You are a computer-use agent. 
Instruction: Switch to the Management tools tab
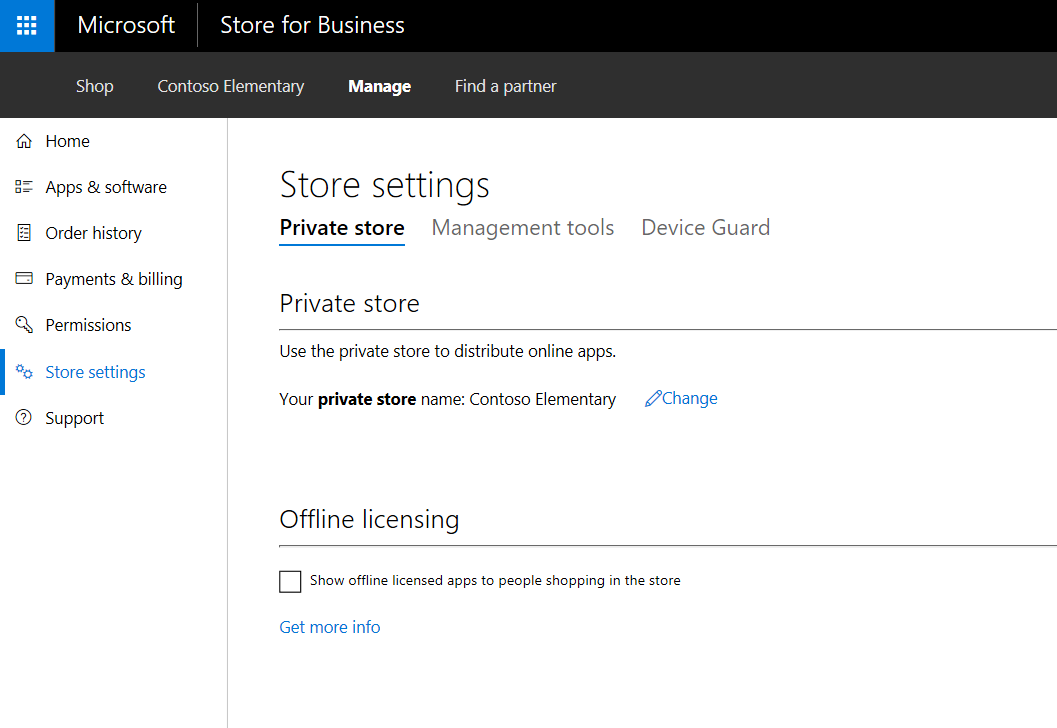pyautogui.click(x=522, y=229)
